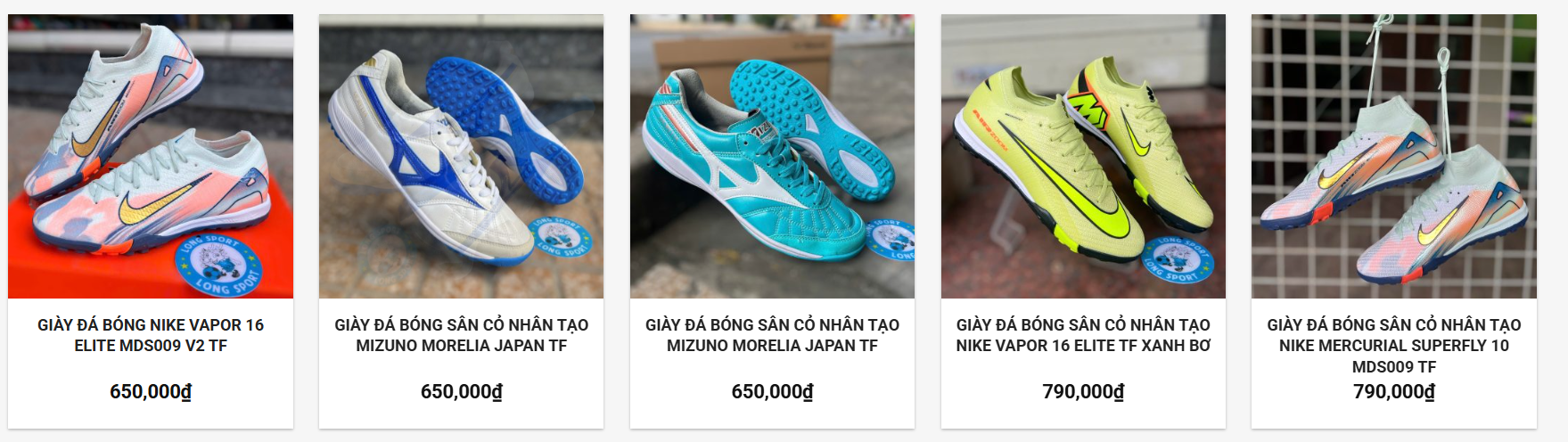Click title NIKE VAPOR 16 ELITE TF XANH BƠ
Screen dimensions: 1568x442
coord(1083,335)
